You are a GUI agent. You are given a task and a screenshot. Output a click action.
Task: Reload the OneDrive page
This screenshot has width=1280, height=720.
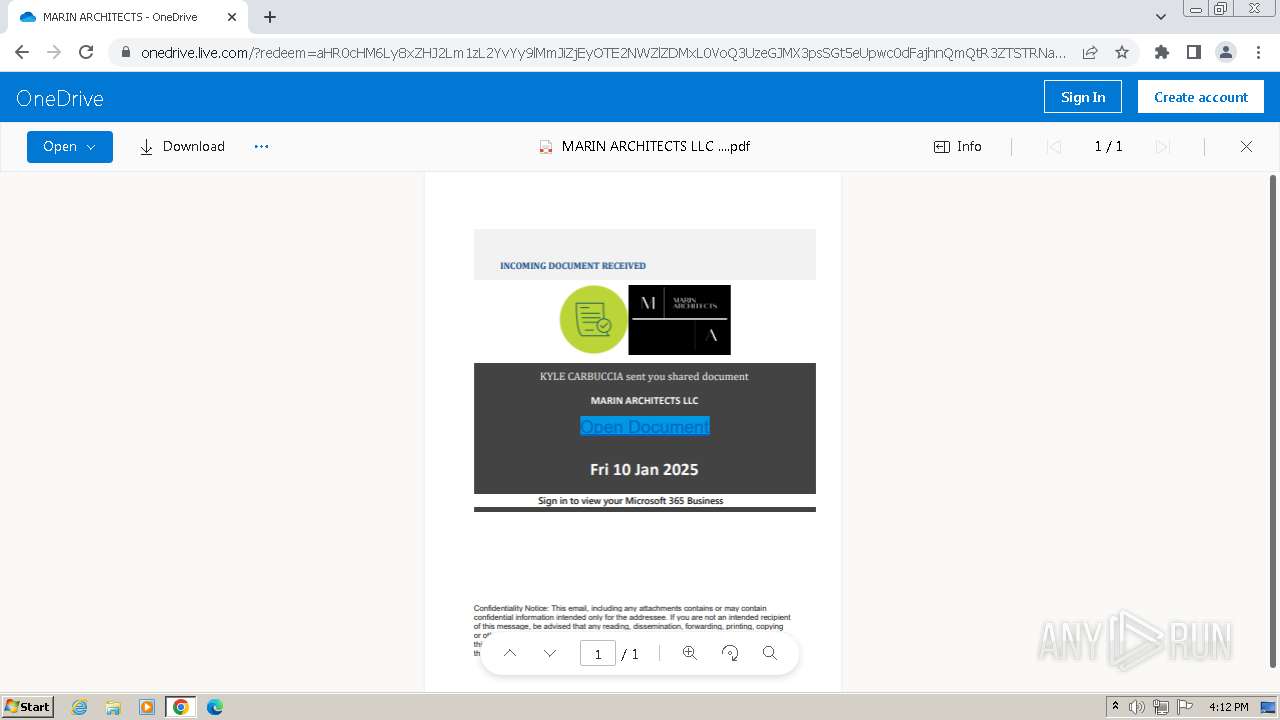tap(86, 52)
